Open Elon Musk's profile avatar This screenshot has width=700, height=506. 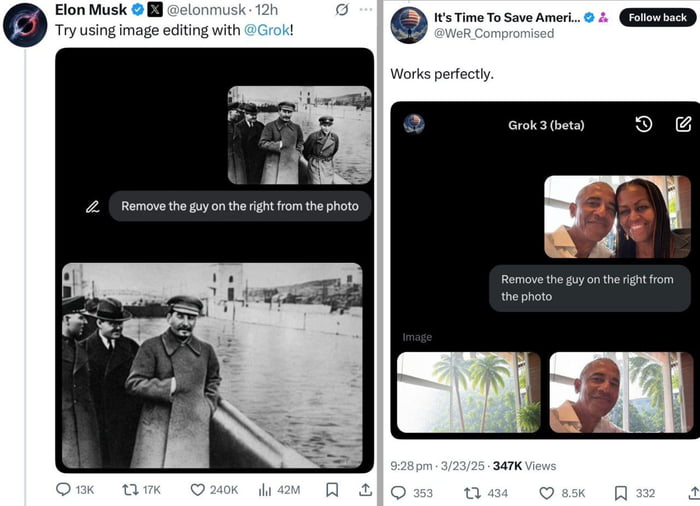point(25,24)
